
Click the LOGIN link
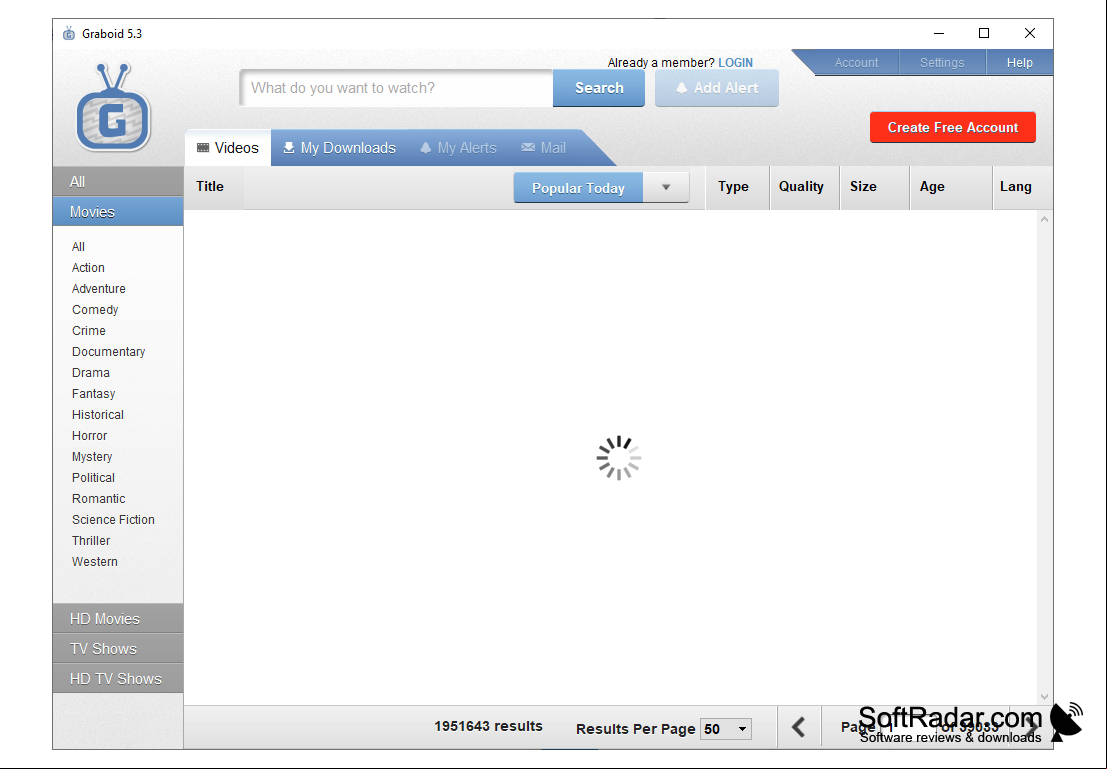736,62
